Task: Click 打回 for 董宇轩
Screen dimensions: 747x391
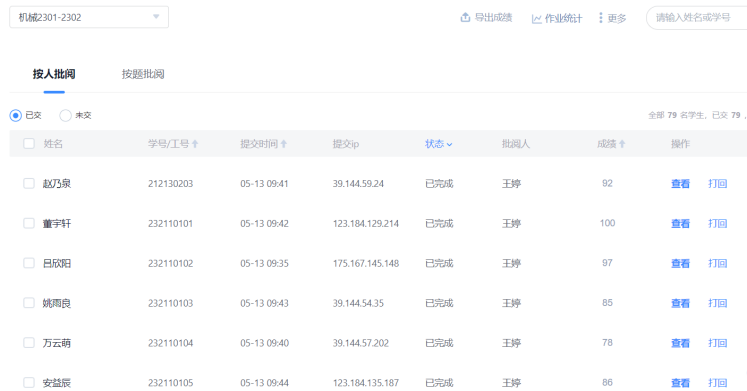Action: pos(717,224)
